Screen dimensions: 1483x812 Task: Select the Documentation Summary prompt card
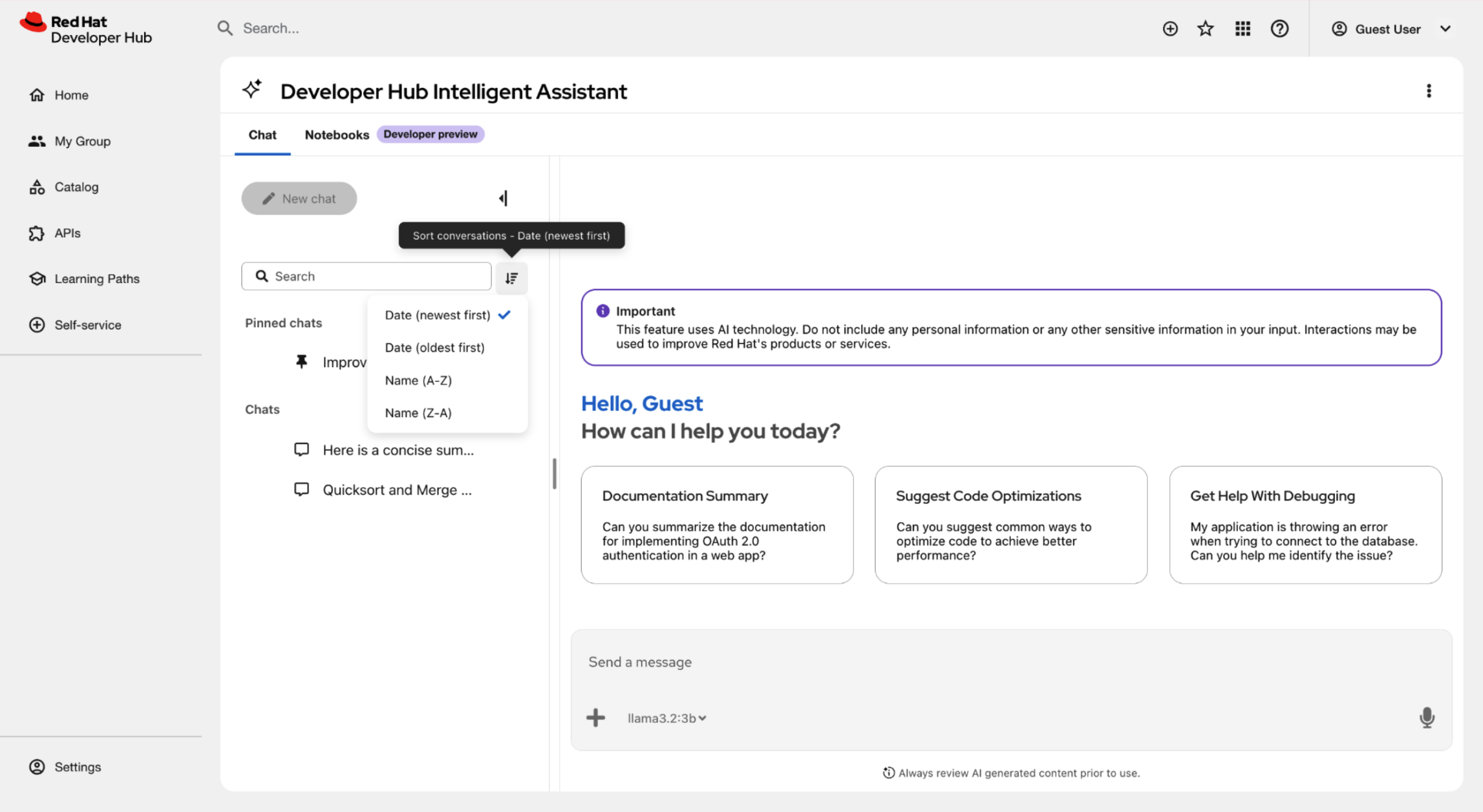(x=717, y=525)
